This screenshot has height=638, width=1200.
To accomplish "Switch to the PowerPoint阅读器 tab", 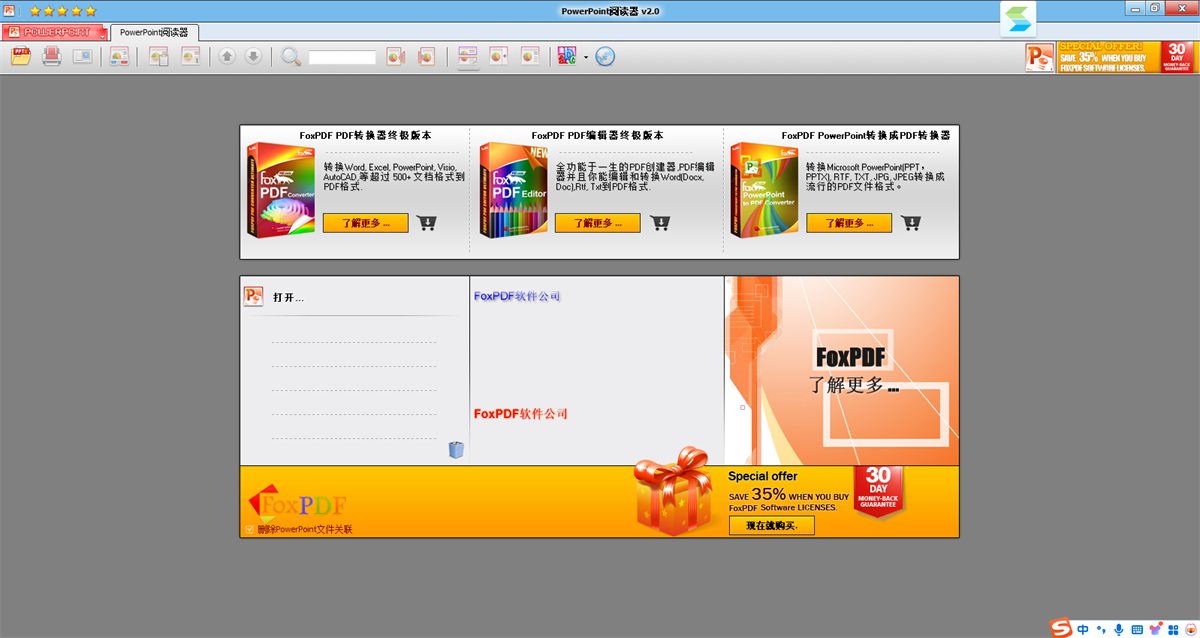I will [153, 32].
